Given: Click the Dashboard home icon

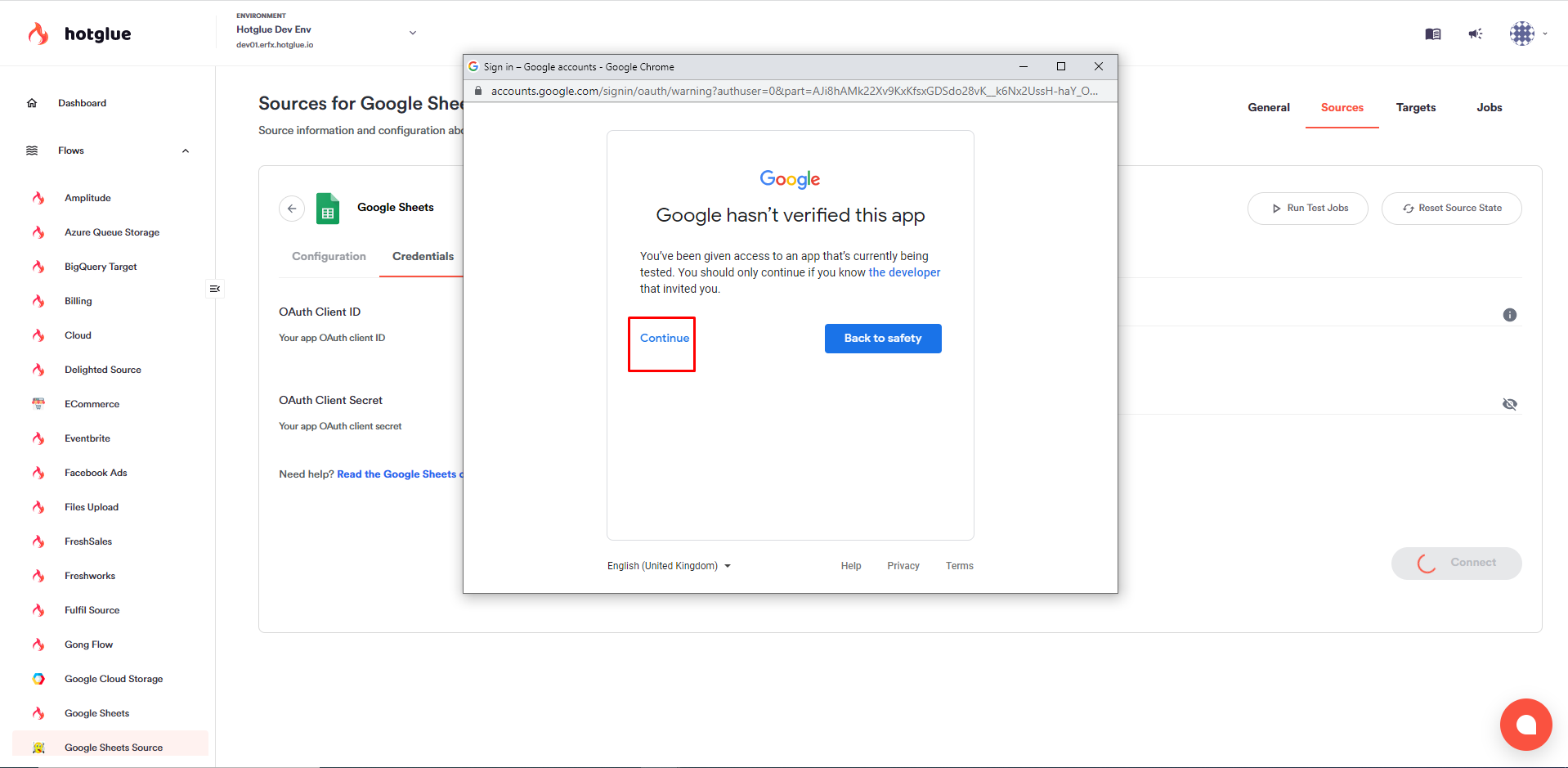Looking at the screenshot, I should click(32, 103).
